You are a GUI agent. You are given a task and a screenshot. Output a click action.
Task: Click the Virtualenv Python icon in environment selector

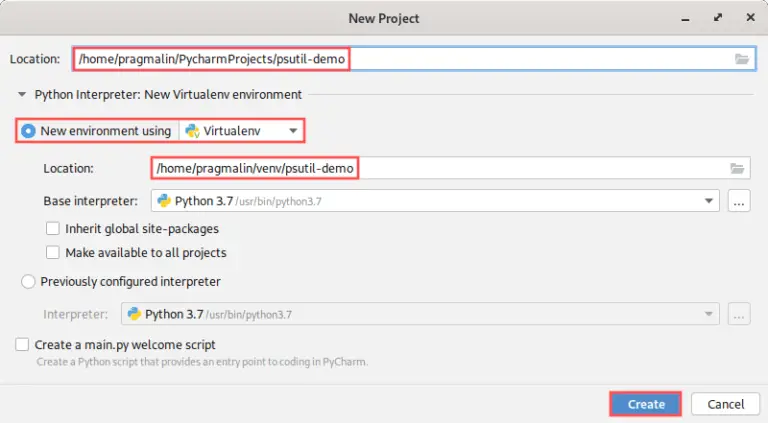tap(192, 131)
